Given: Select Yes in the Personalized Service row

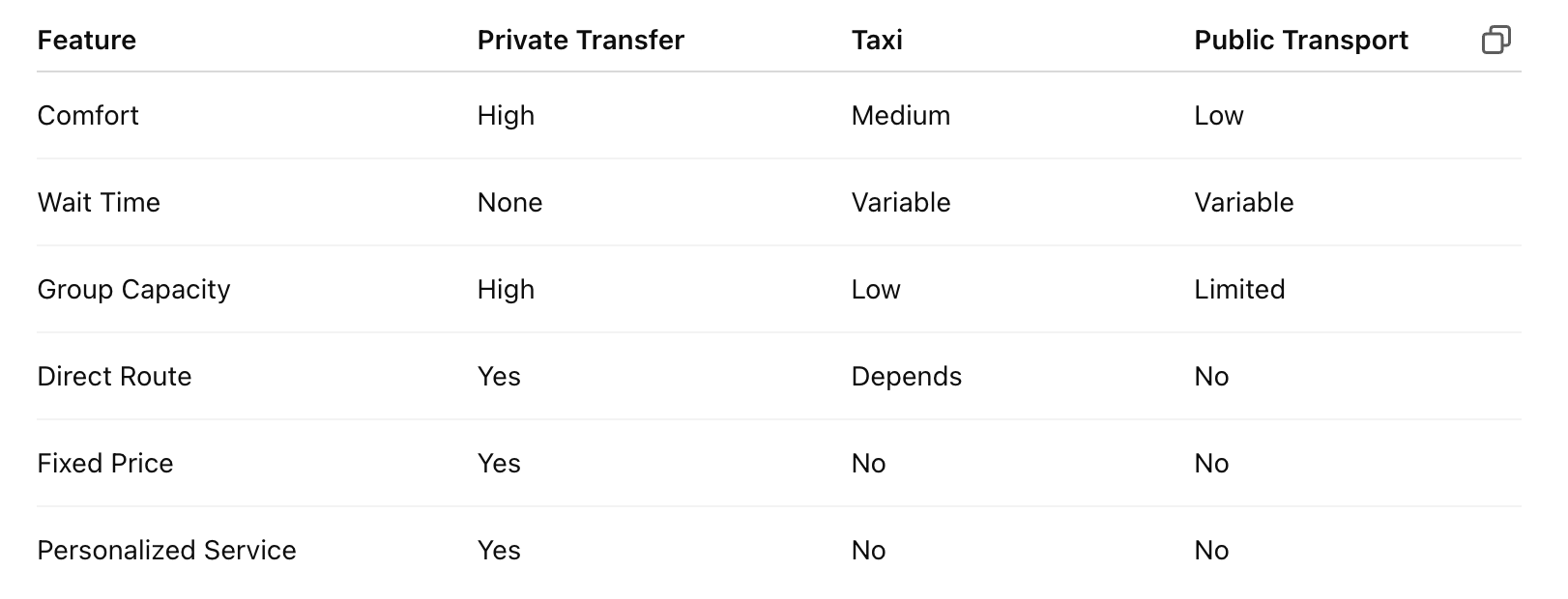Looking at the screenshot, I should [x=499, y=551].
